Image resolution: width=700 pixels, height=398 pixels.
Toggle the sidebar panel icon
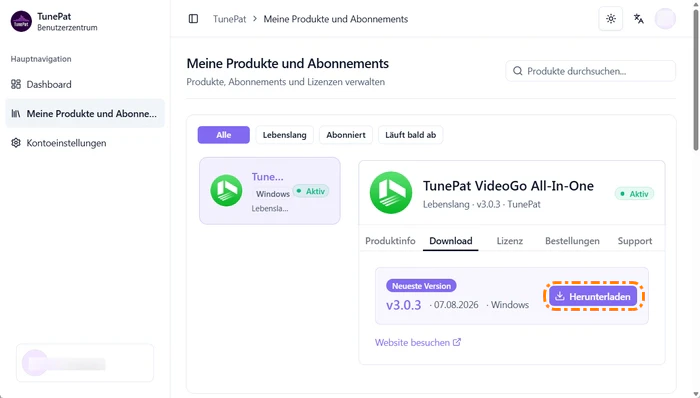pos(193,19)
